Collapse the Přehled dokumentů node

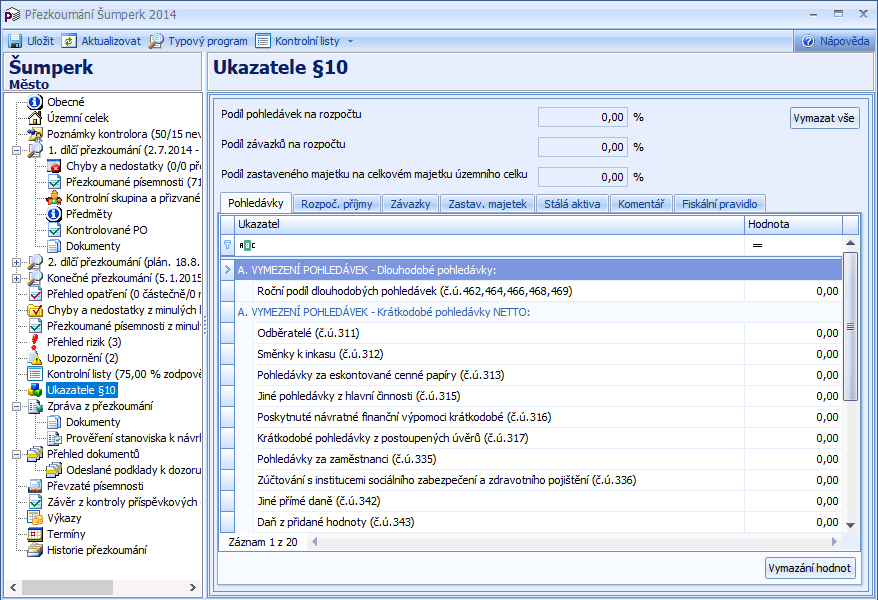16,454
